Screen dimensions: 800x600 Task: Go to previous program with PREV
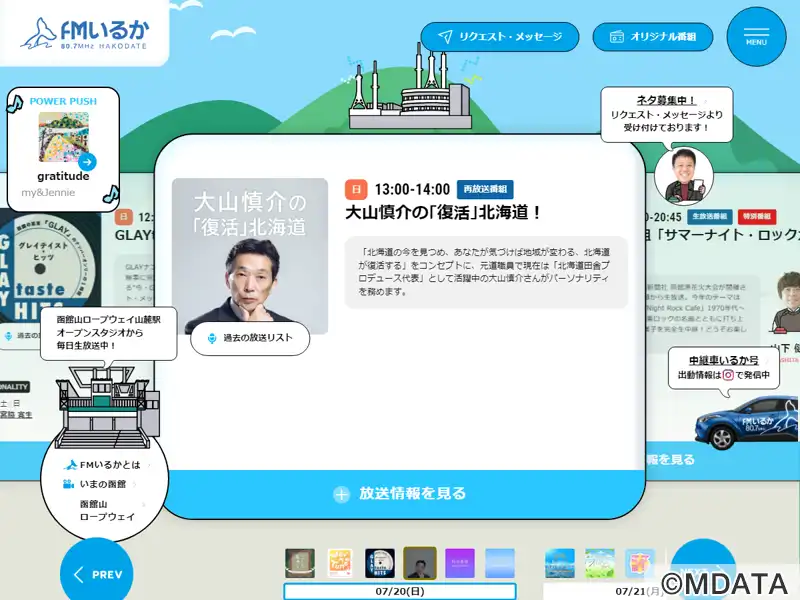[97, 573]
